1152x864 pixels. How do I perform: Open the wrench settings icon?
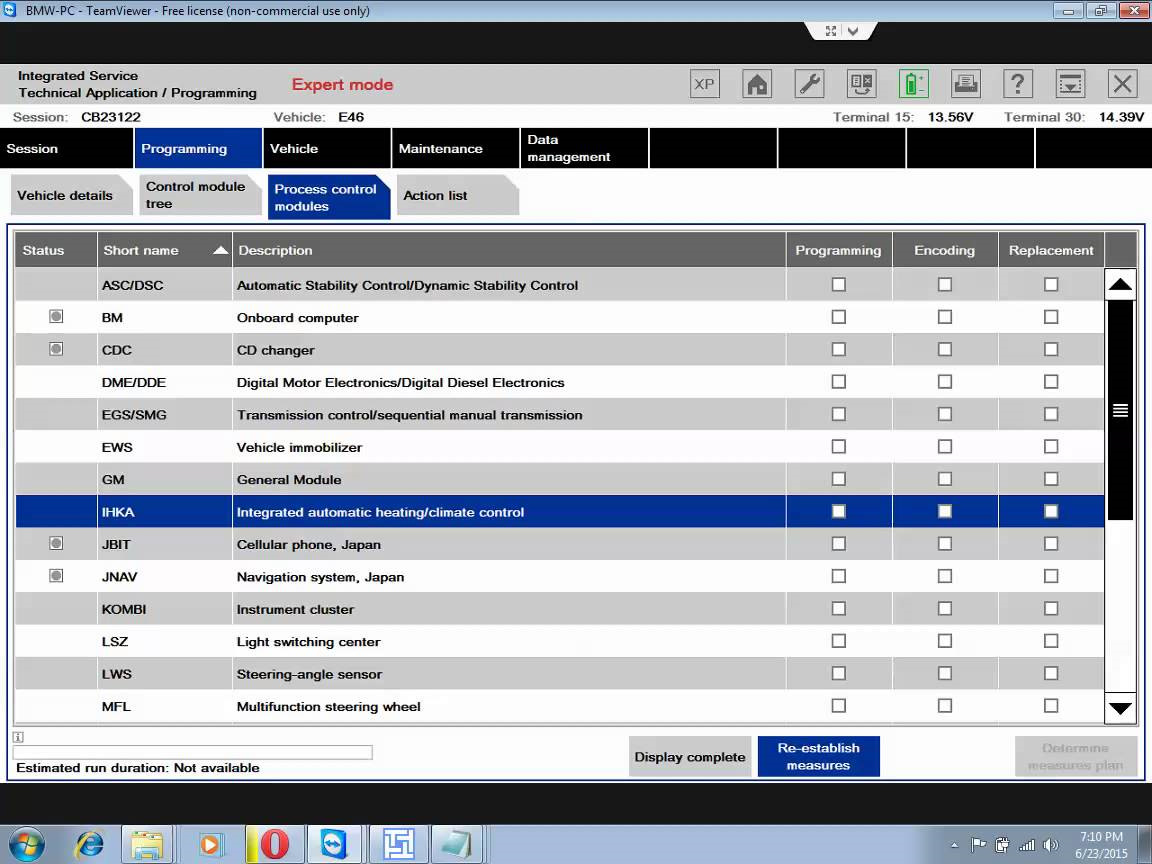pyautogui.click(x=809, y=84)
